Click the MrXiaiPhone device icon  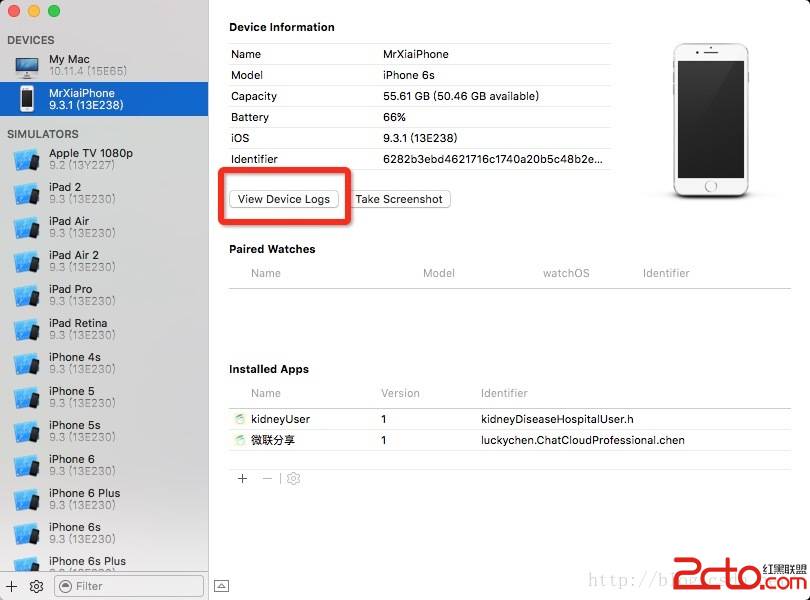[x=27, y=99]
